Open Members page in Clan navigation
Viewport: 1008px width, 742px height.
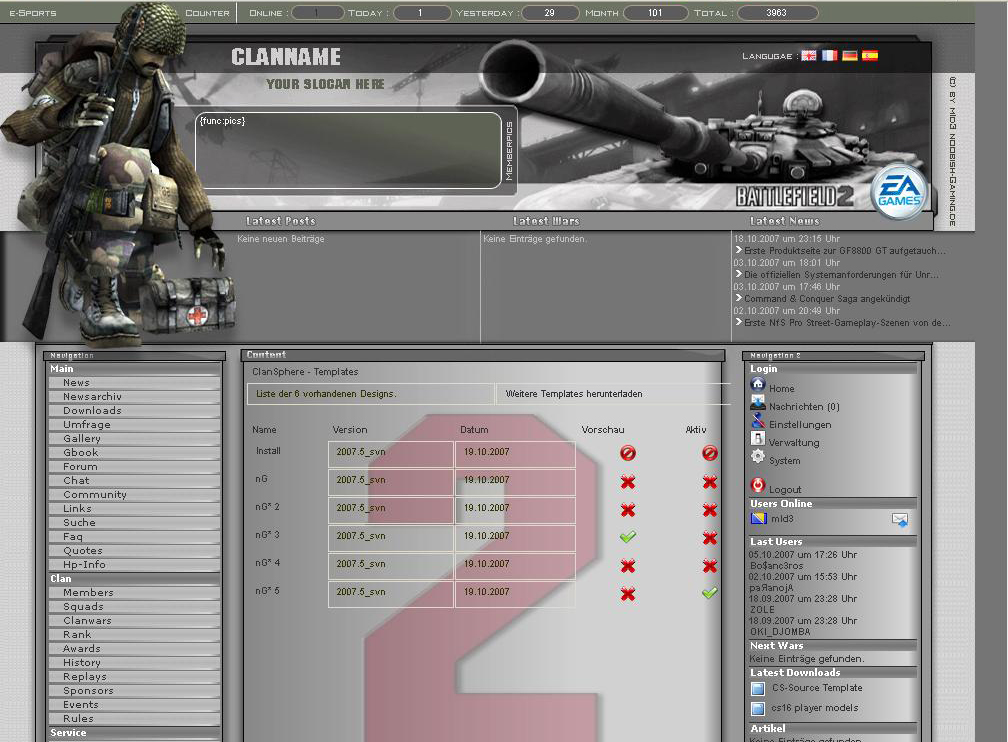(x=88, y=593)
